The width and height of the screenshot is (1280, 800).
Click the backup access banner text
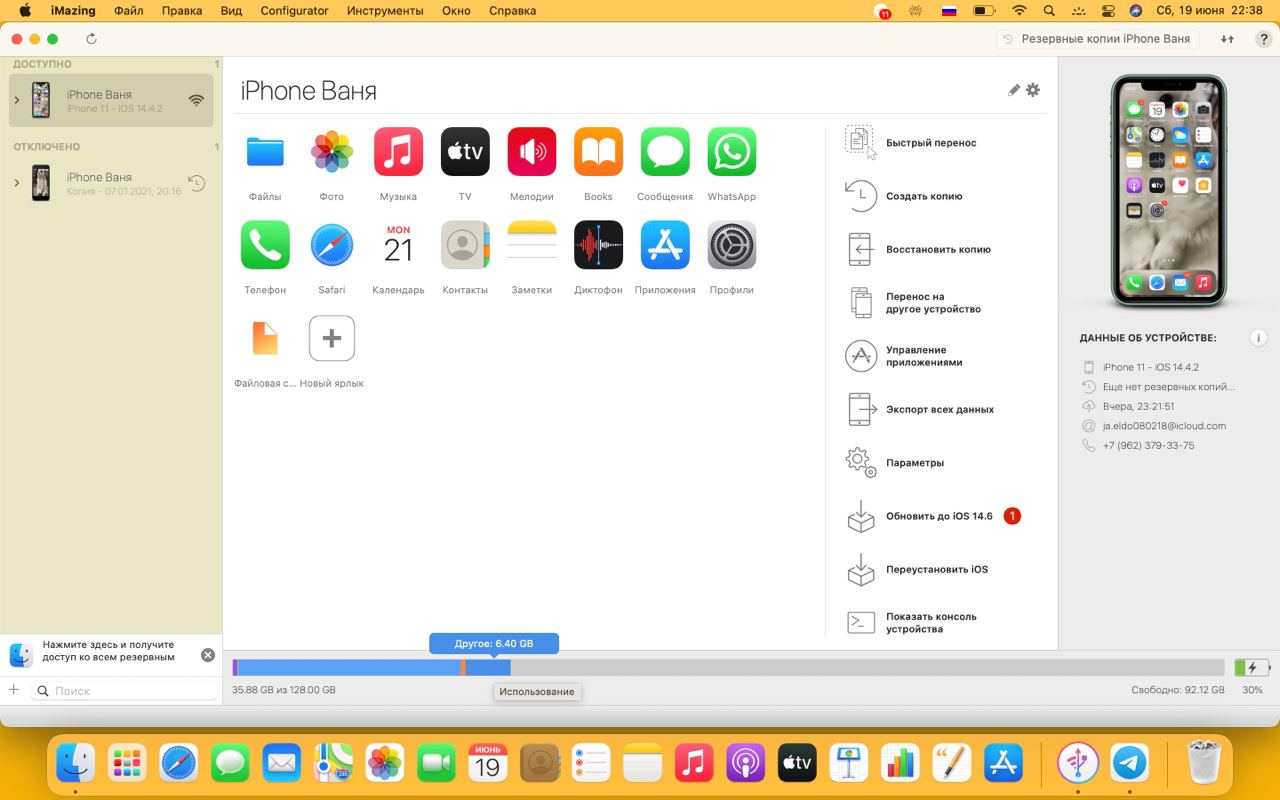tap(108, 651)
